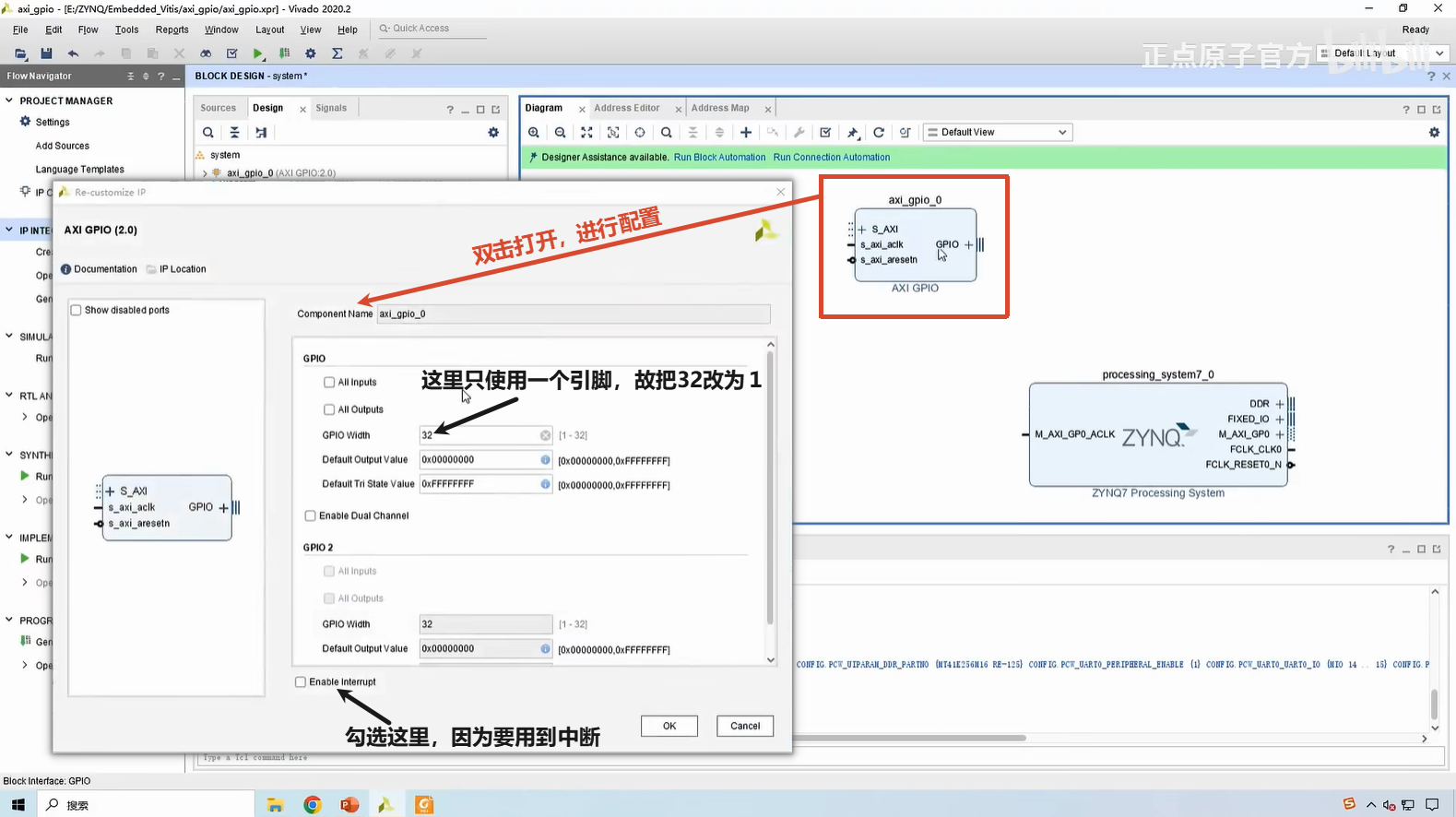Click the Open Project toolbar icon

tap(20, 53)
